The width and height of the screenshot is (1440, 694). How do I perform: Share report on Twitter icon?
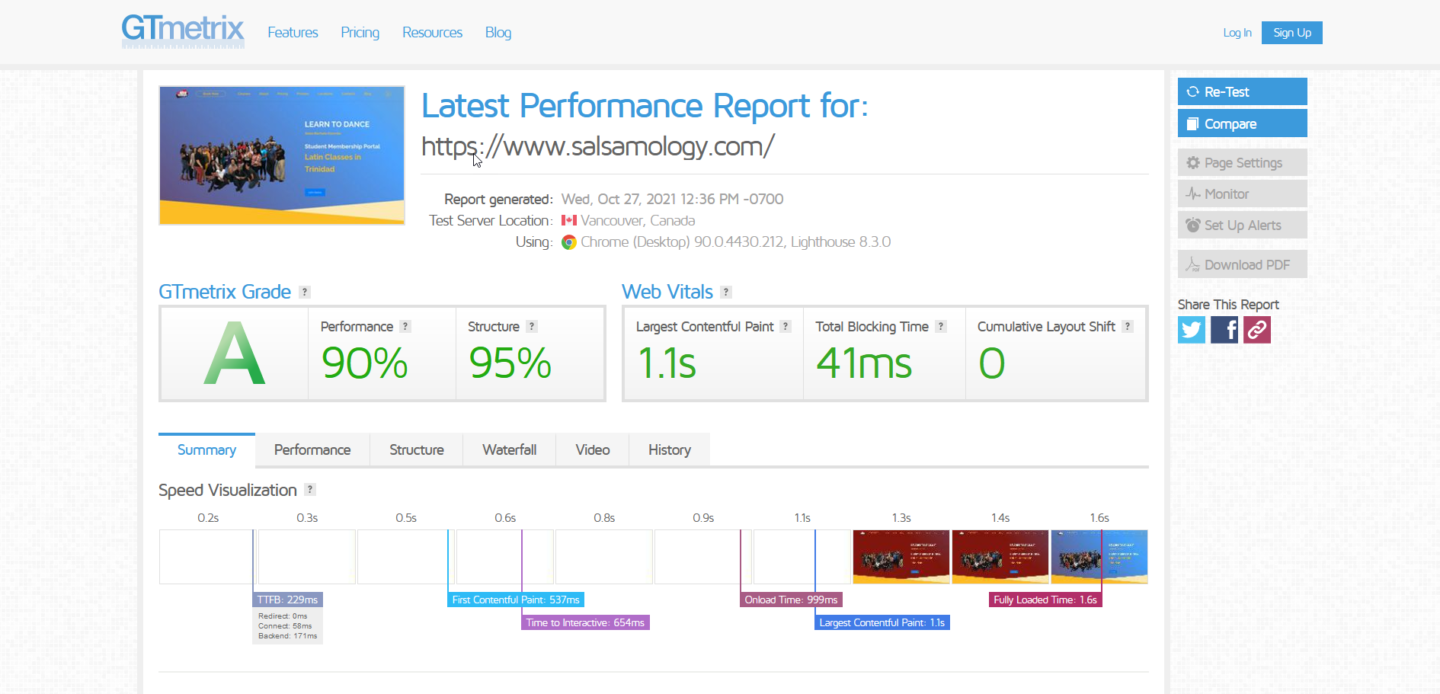click(x=1191, y=330)
